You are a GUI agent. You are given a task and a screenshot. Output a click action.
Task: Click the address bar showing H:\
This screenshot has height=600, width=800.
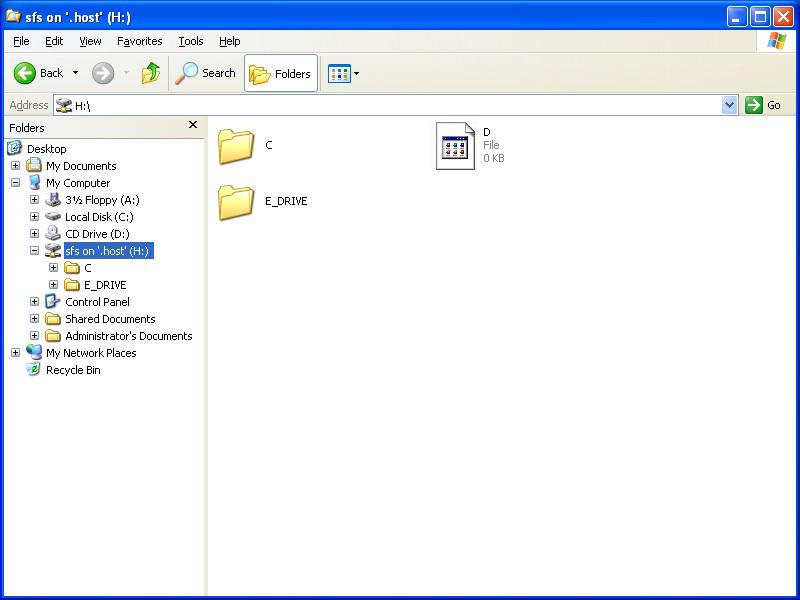click(x=388, y=106)
